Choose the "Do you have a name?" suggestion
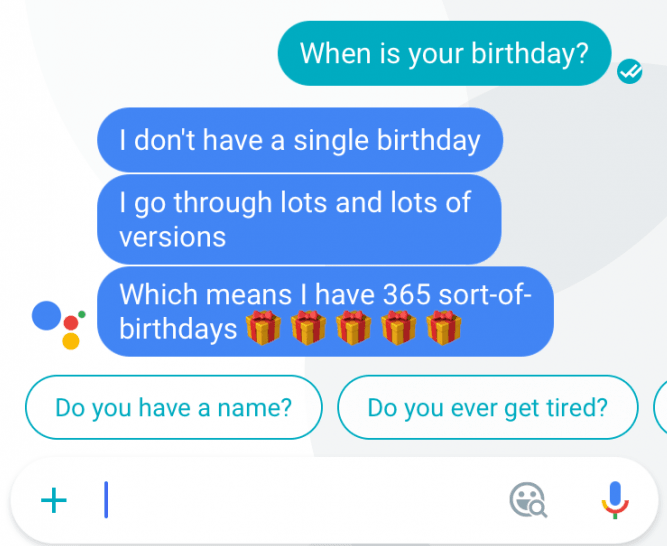Image resolution: width=667 pixels, height=546 pixels. (174, 407)
